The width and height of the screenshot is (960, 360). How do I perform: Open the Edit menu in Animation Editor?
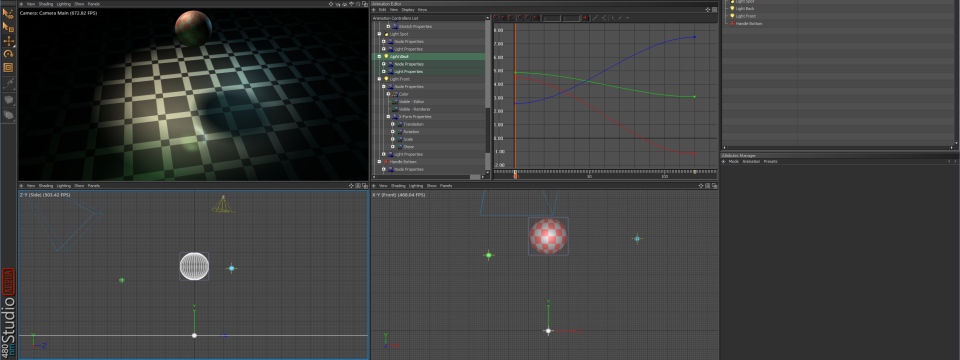coord(382,10)
